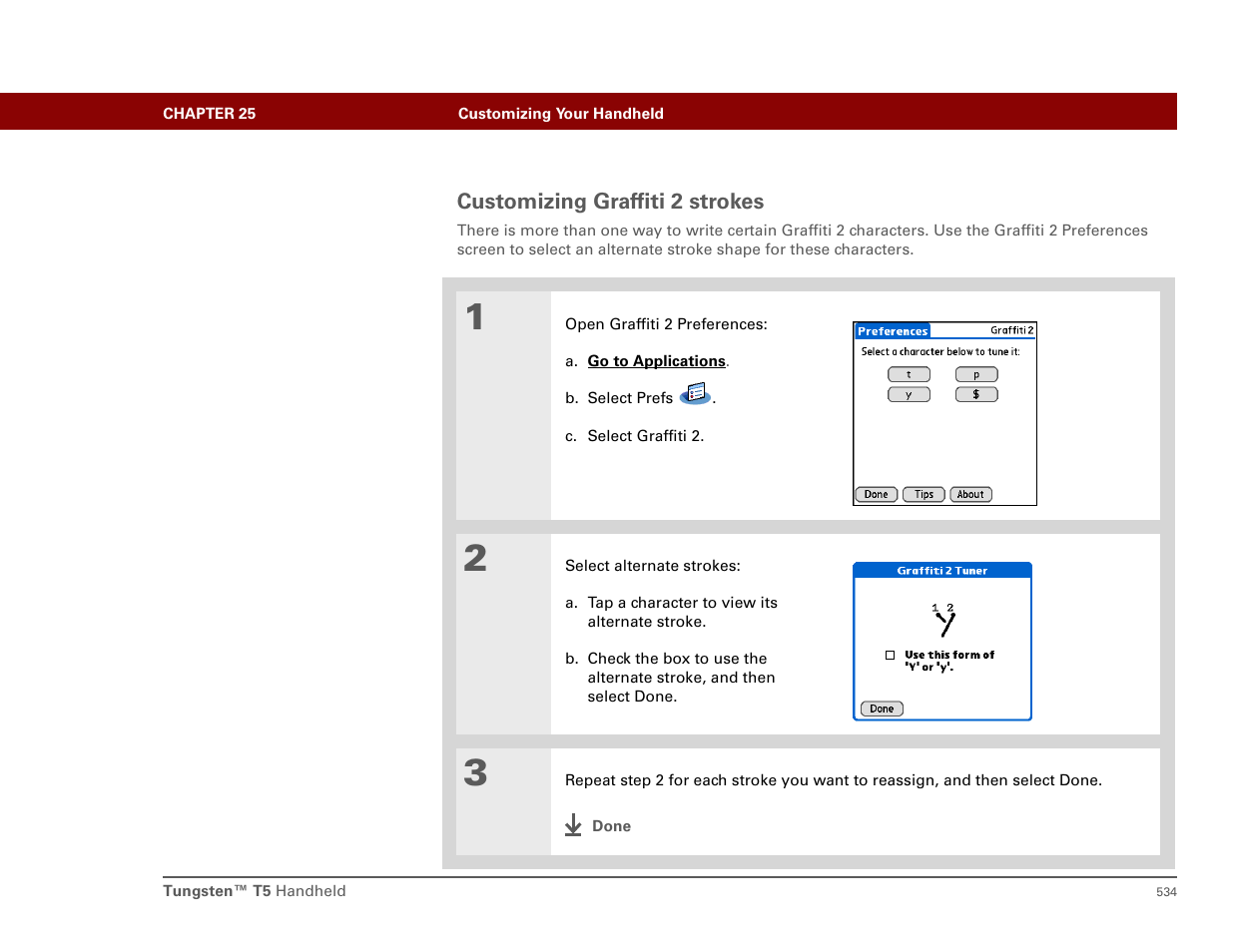Tap Done in Preferences screen

[x=876, y=495]
